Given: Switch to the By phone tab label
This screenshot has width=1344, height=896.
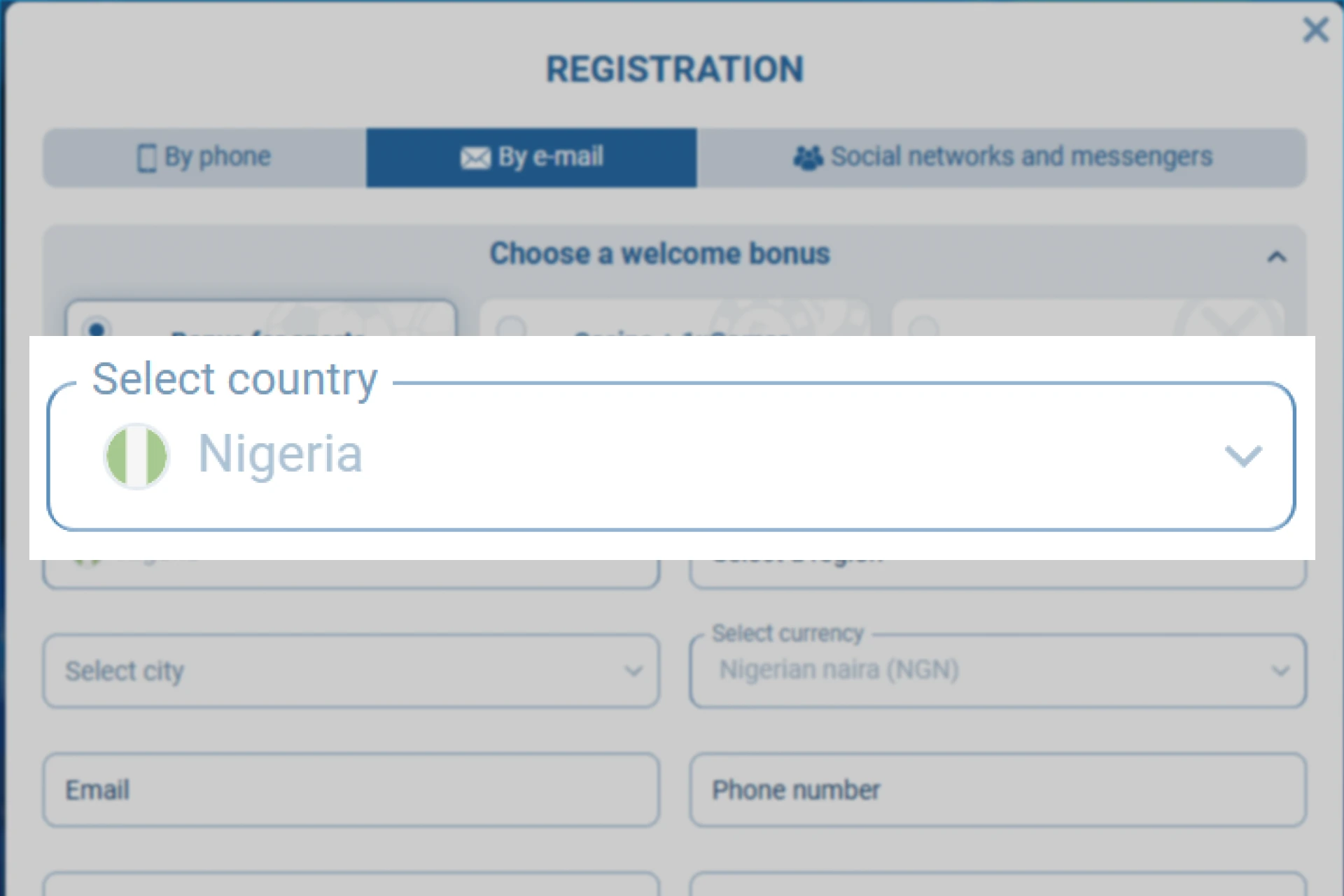Looking at the screenshot, I should (x=217, y=157).
